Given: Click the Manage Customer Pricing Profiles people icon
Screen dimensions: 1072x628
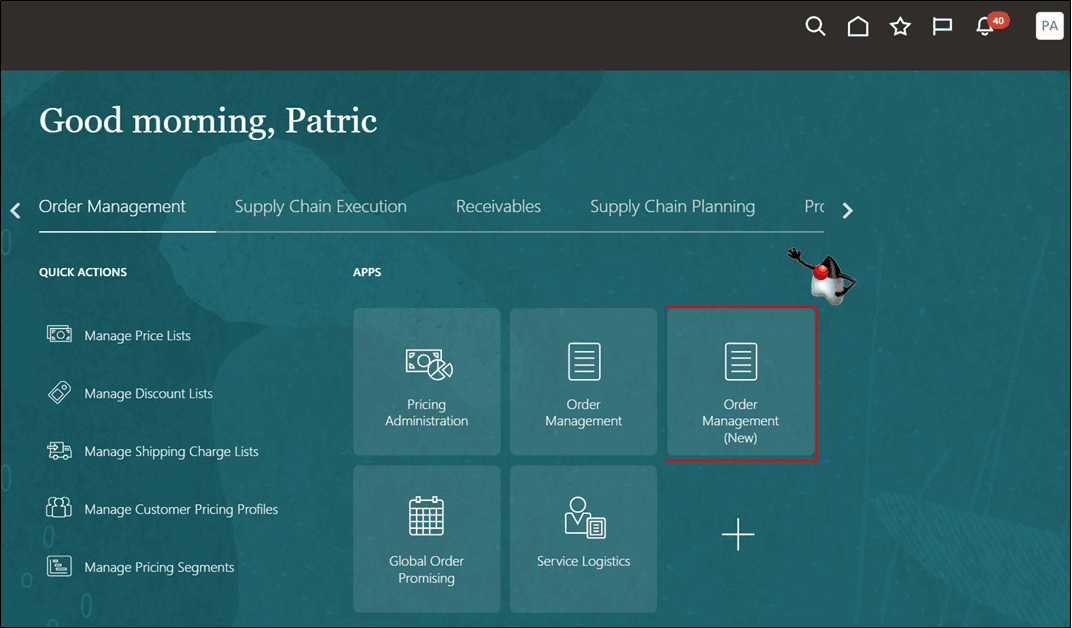Looking at the screenshot, I should click(x=59, y=508).
